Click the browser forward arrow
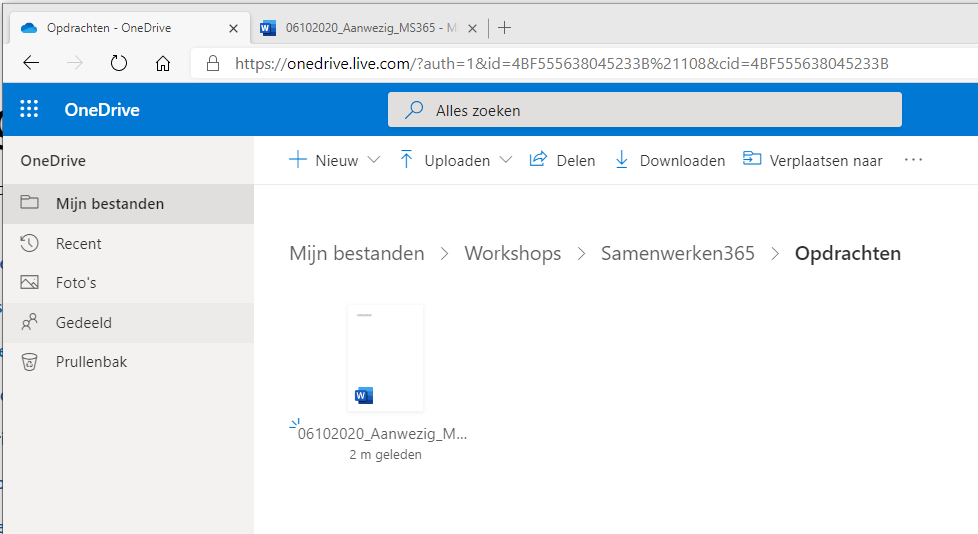Screen dimensions: 978x534 (75, 63)
